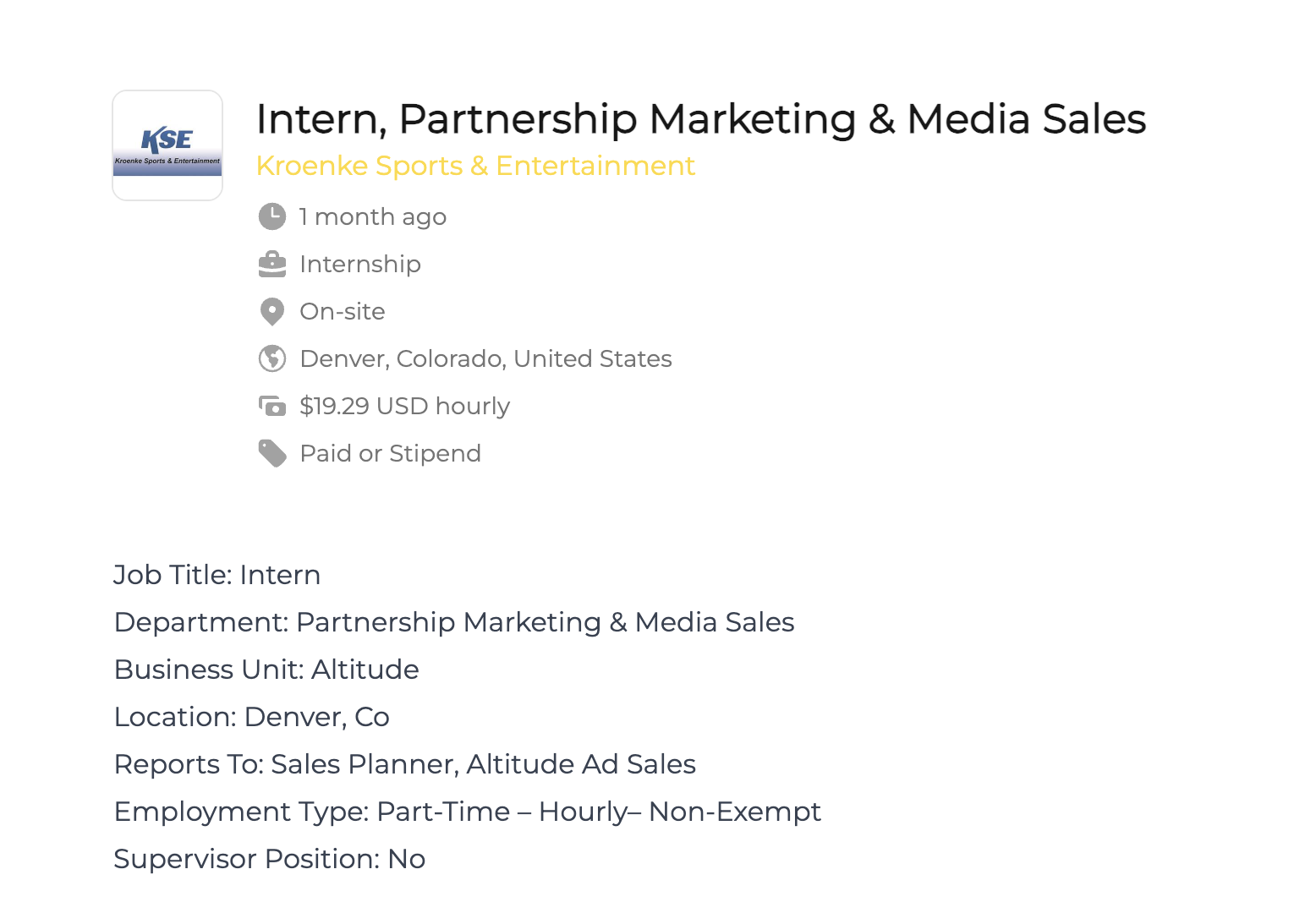The height and width of the screenshot is (913, 1316).
Task: Click the On-site work mode label
Action: click(x=343, y=312)
